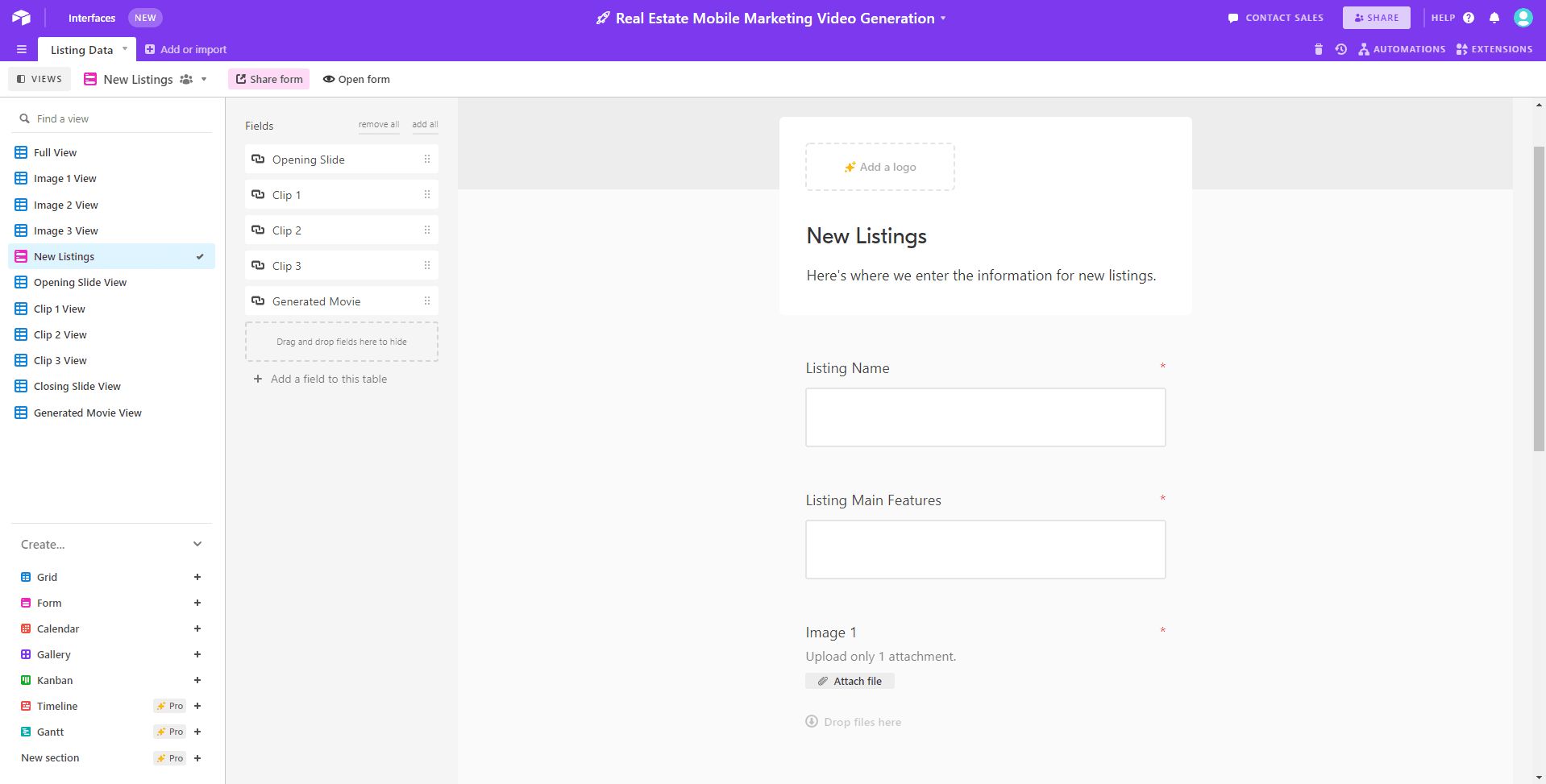Click inside the Listing Name input field
The image size is (1546, 784).
(984, 417)
